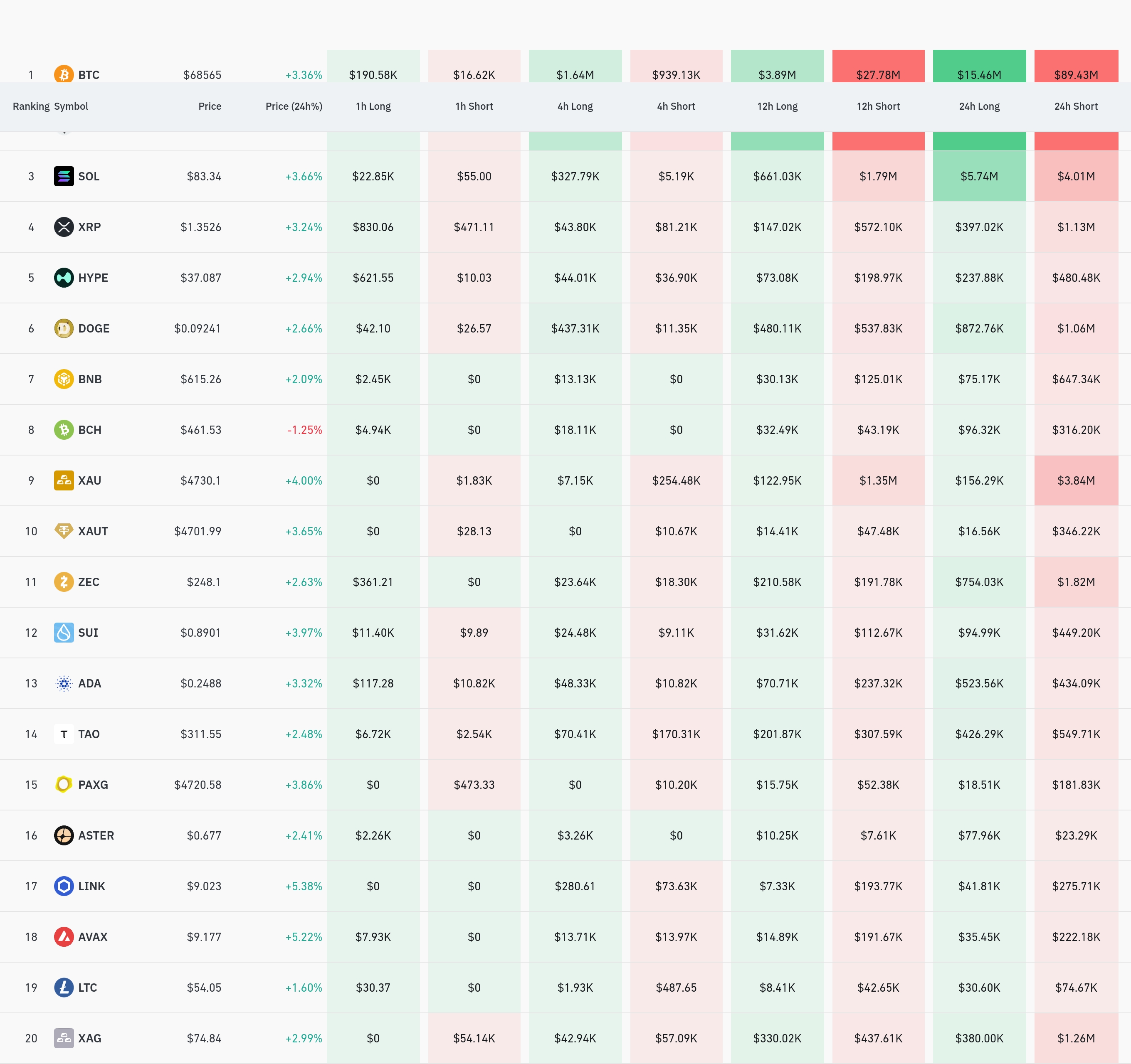Click XAU 24h Short $3.84M cell
This screenshot has height=1064, width=1131.
tap(1075, 480)
